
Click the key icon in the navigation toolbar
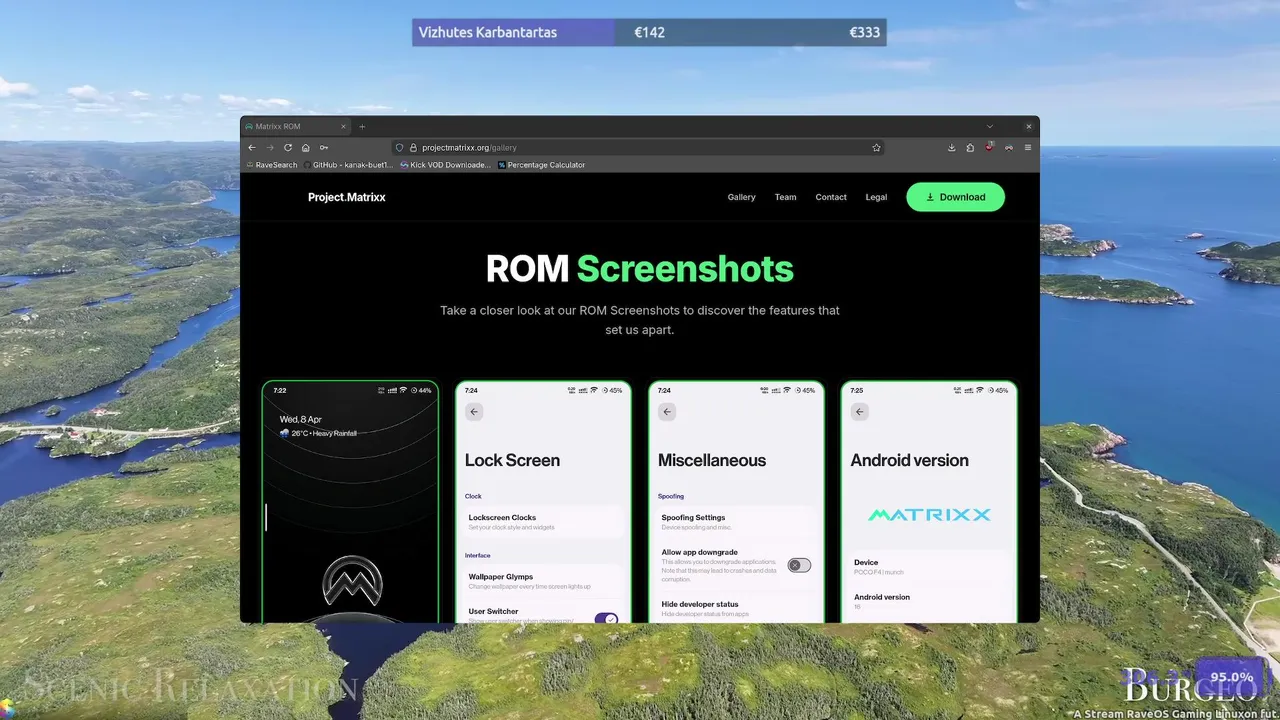pos(324,147)
